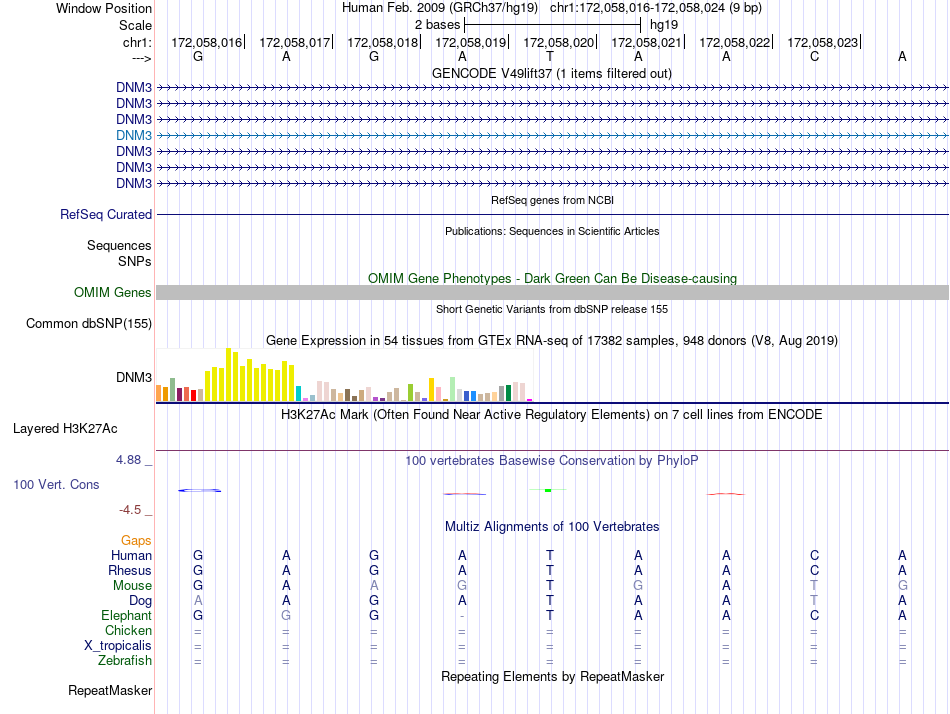The width and height of the screenshot is (950, 714).
Task: Select the Zebrafish species label
Action: (125, 661)
